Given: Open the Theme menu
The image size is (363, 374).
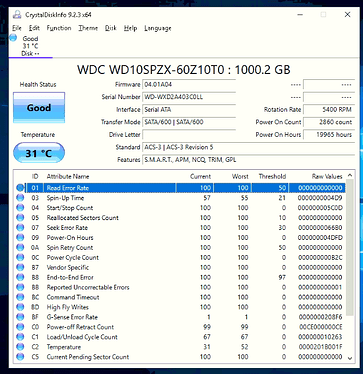Looking at the screenshot, I should pos(88,28).
